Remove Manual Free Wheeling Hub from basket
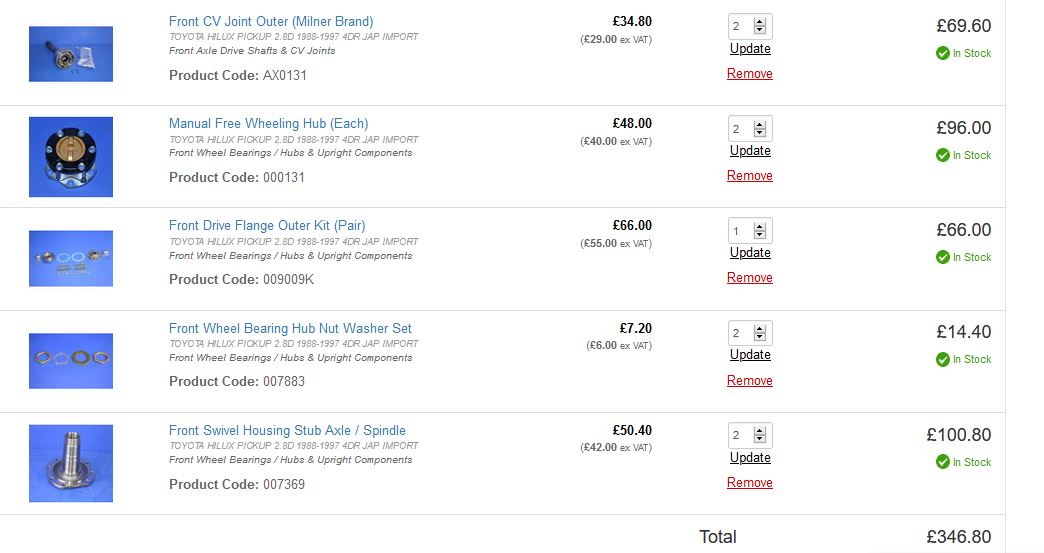The image size is (1044, 553). (x=750, y=176)
